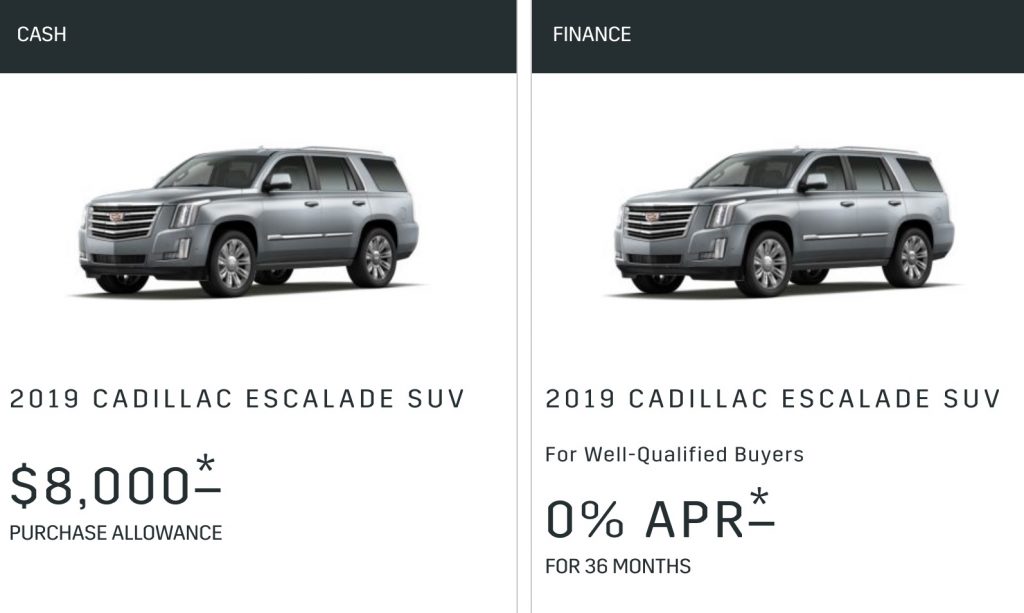The width and height of the screenshot is (1024, 613).
Task: Click the Escalade image in the Finance card
Action: [x=784, y=222]
